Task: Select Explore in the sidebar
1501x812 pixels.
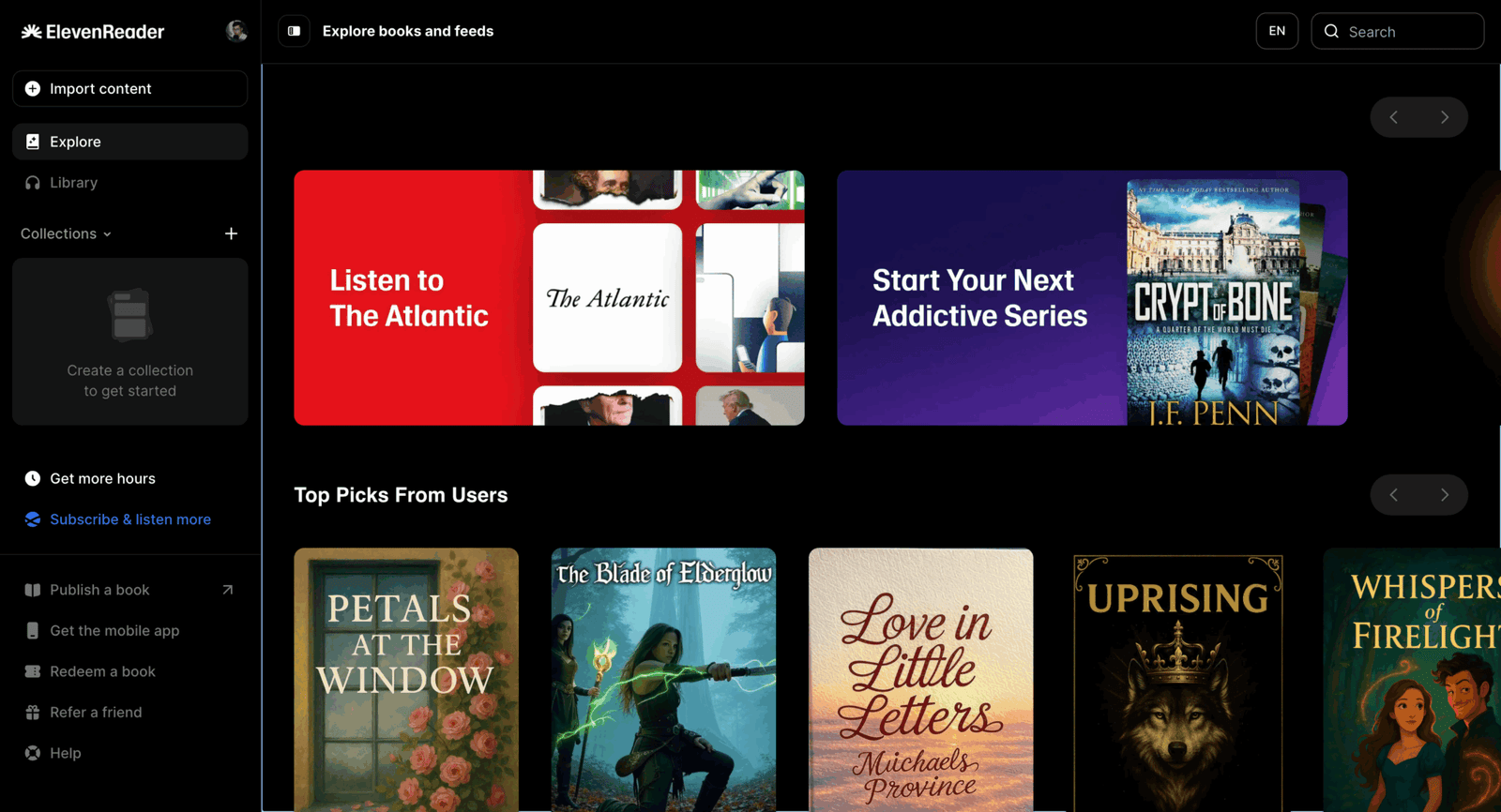Action: [x=75, y=142]
